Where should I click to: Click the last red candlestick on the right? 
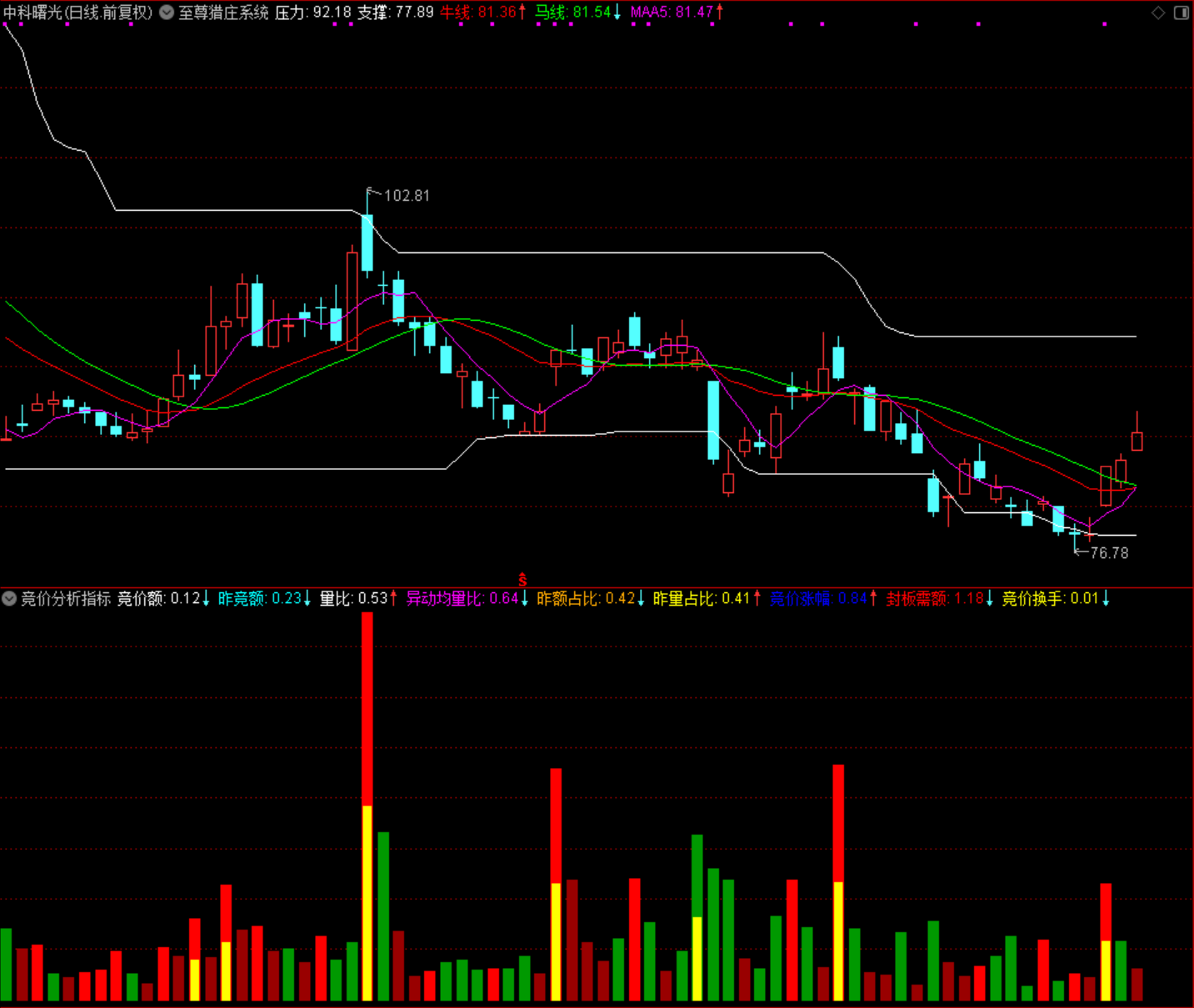tap(1137, 441)
